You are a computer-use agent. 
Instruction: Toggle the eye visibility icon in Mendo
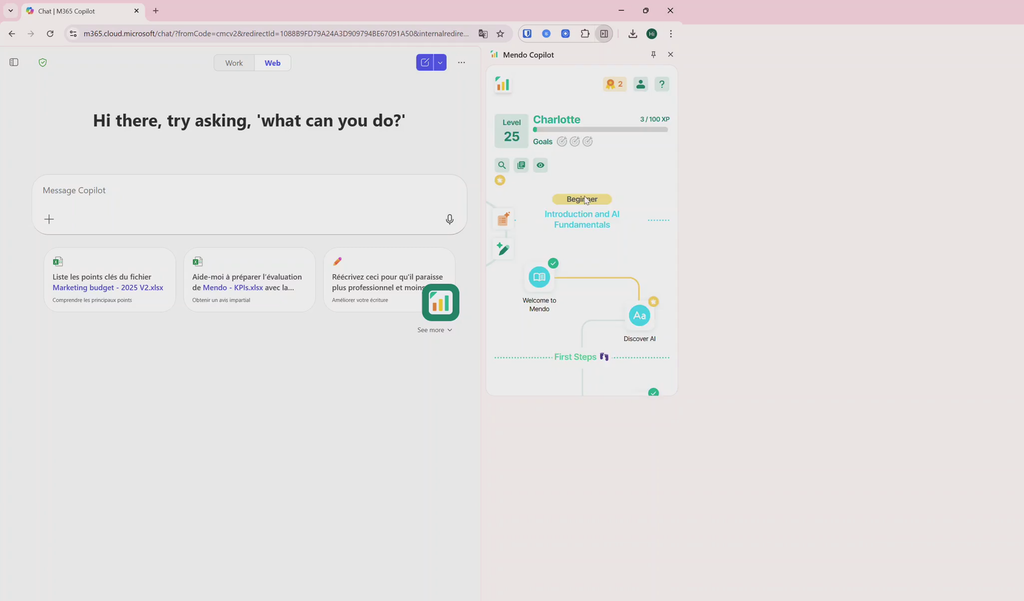tap(541, 166)
